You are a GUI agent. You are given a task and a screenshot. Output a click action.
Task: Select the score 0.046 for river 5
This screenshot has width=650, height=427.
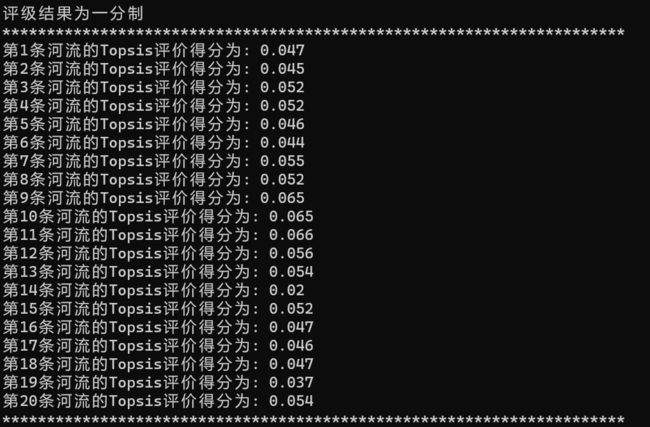(282, 124)
